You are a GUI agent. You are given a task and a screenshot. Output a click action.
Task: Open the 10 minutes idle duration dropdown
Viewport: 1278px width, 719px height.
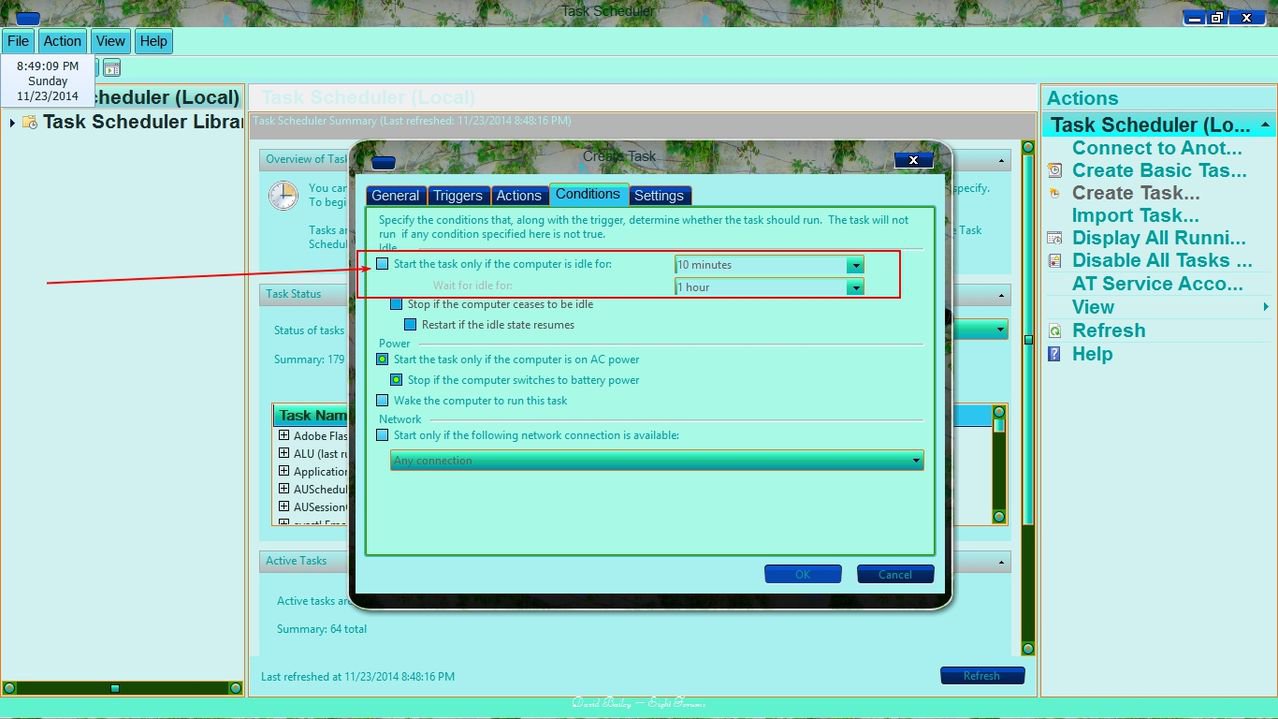tap(855, 265)
